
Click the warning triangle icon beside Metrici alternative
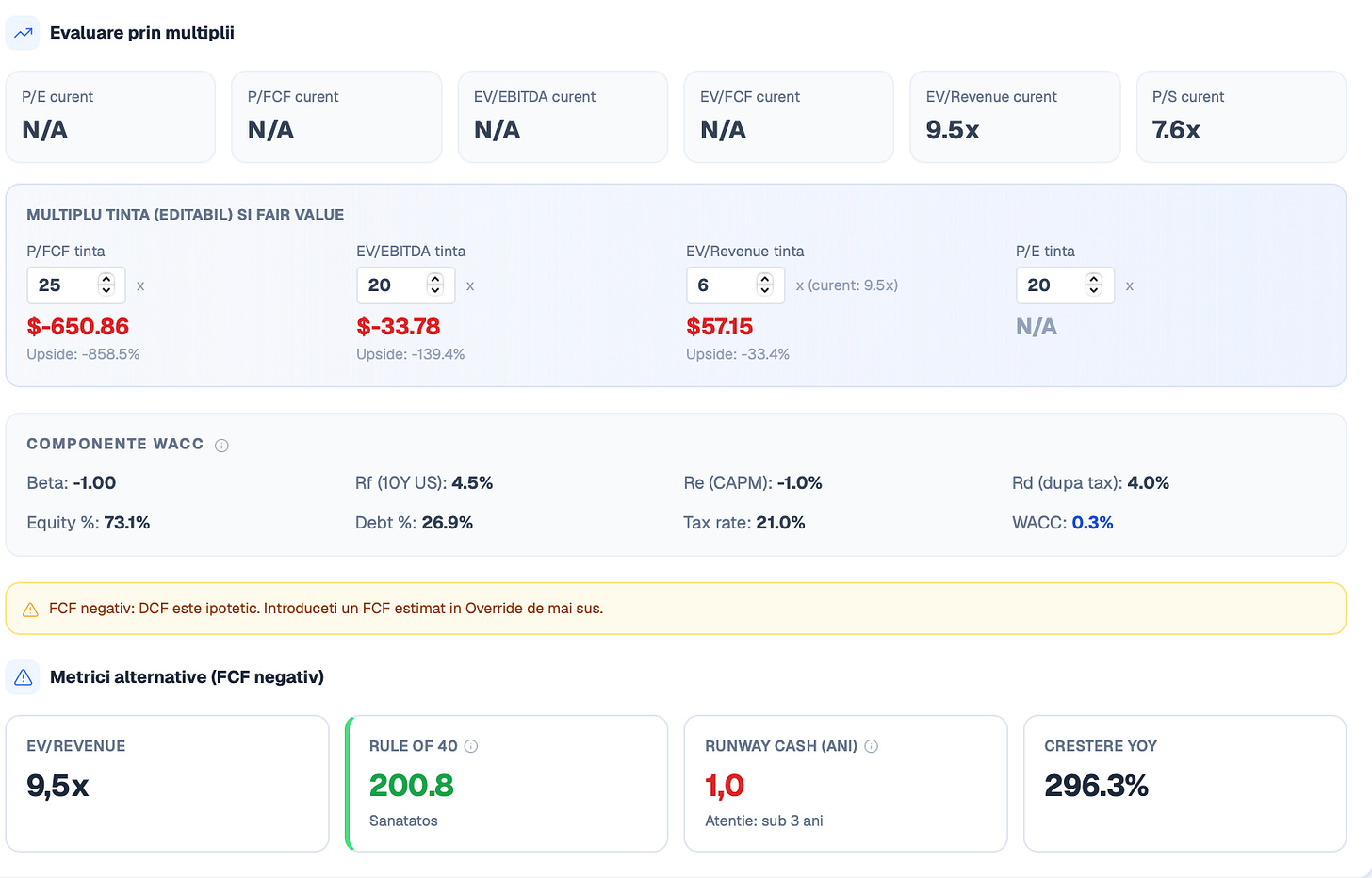pyautogui.click(x=24, y=677)
